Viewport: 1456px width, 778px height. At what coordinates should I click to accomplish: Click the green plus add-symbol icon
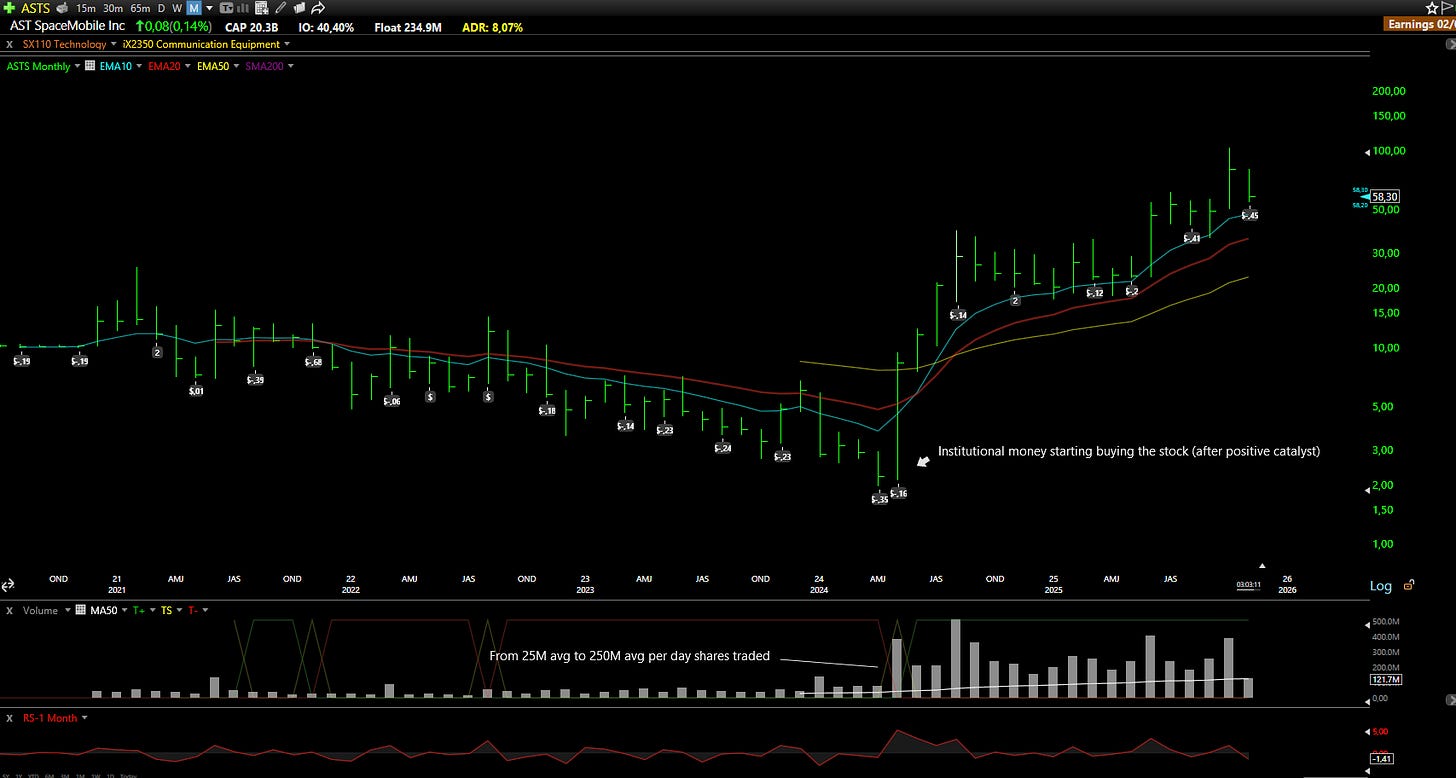9,8
